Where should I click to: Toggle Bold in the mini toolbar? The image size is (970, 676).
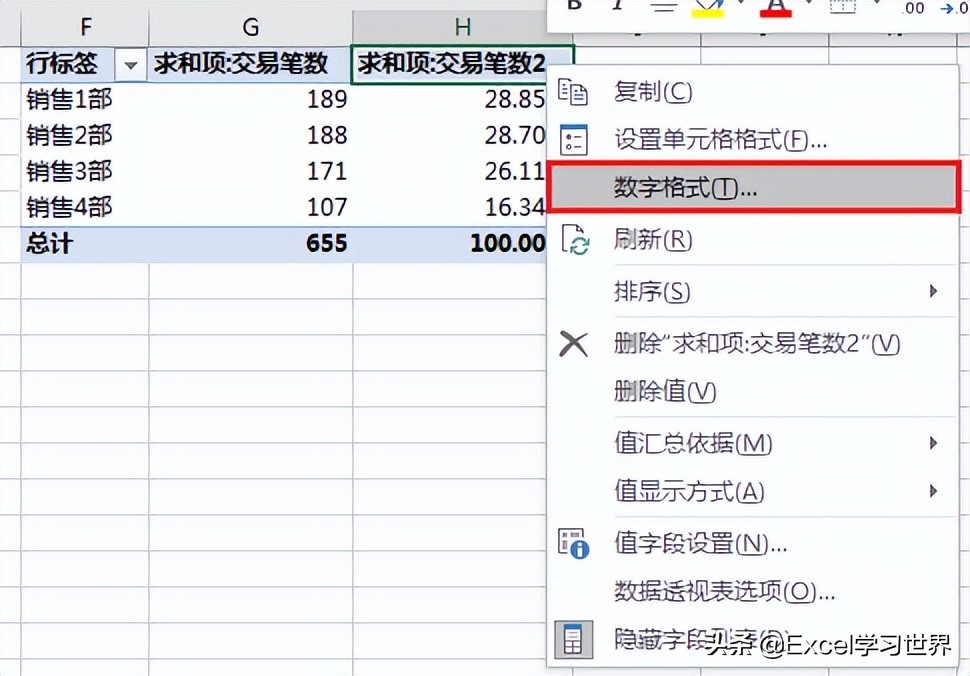[x=574, y=5]
